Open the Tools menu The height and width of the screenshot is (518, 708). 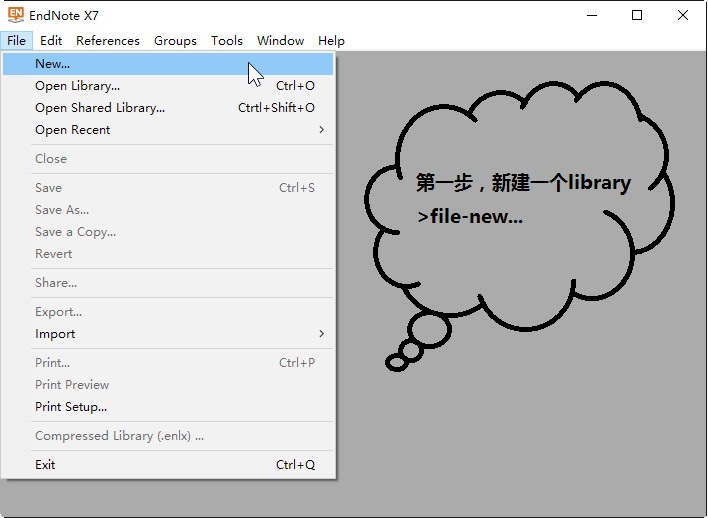[x=227, y=41]
